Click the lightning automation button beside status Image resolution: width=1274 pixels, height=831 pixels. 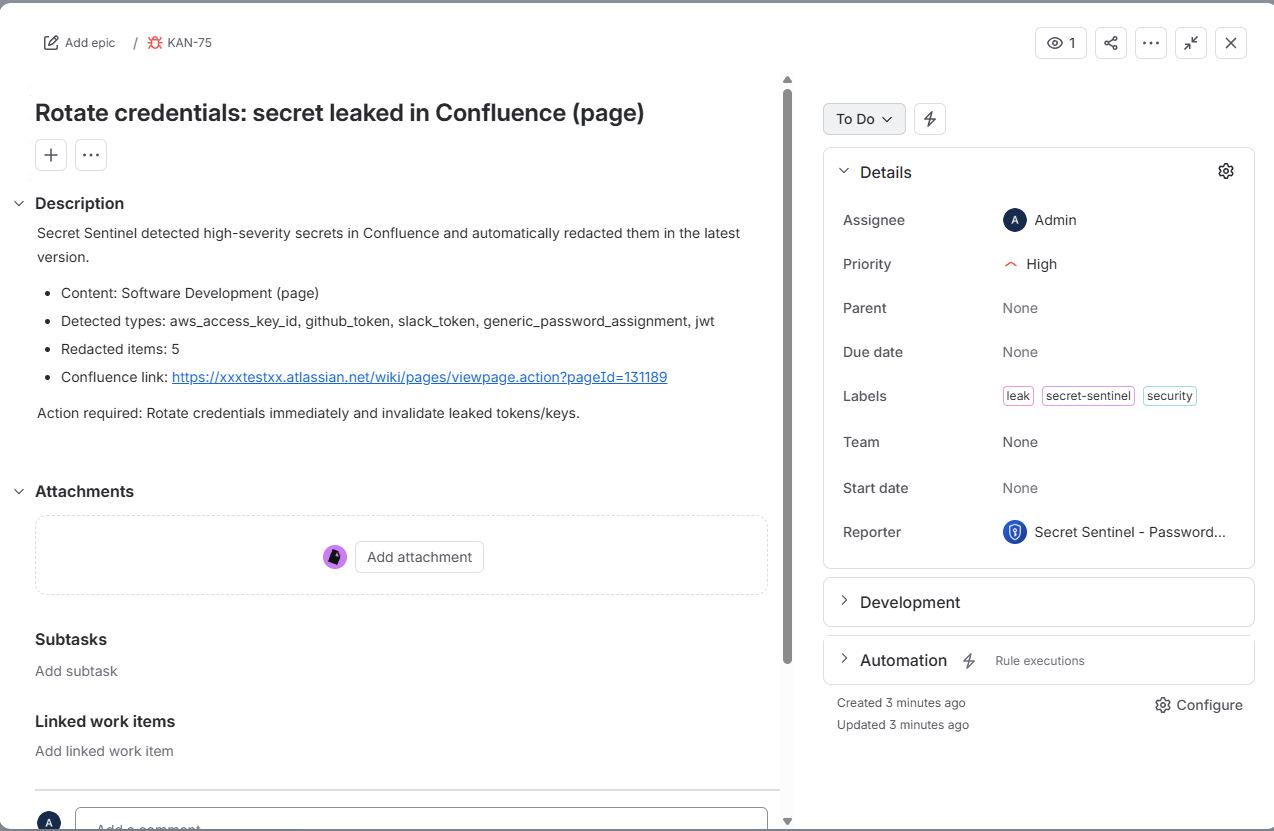pos(930,119)
